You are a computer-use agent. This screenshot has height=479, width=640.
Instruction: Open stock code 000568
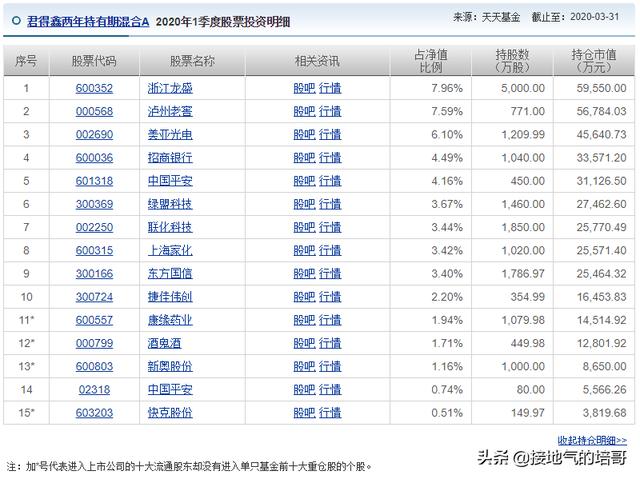click(x=94, y=111)
